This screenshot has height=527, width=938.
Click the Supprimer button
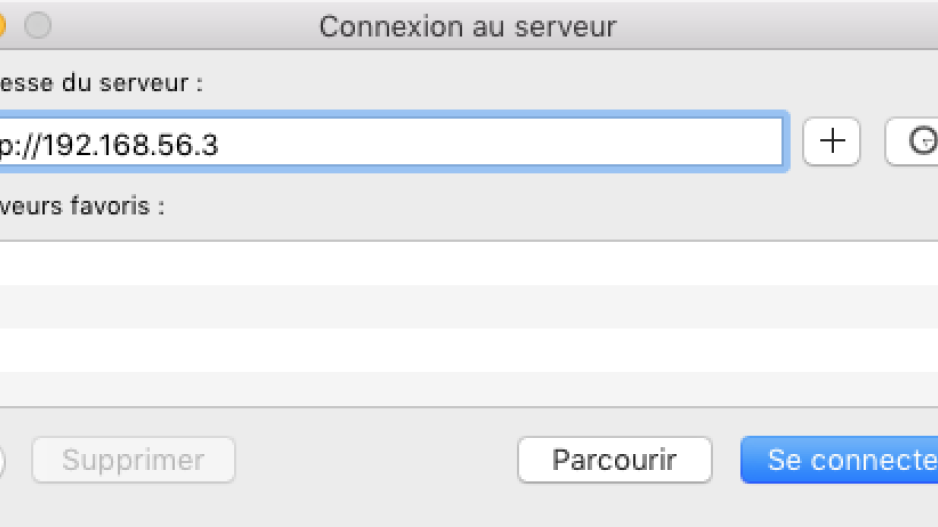(x=133, y=460)
